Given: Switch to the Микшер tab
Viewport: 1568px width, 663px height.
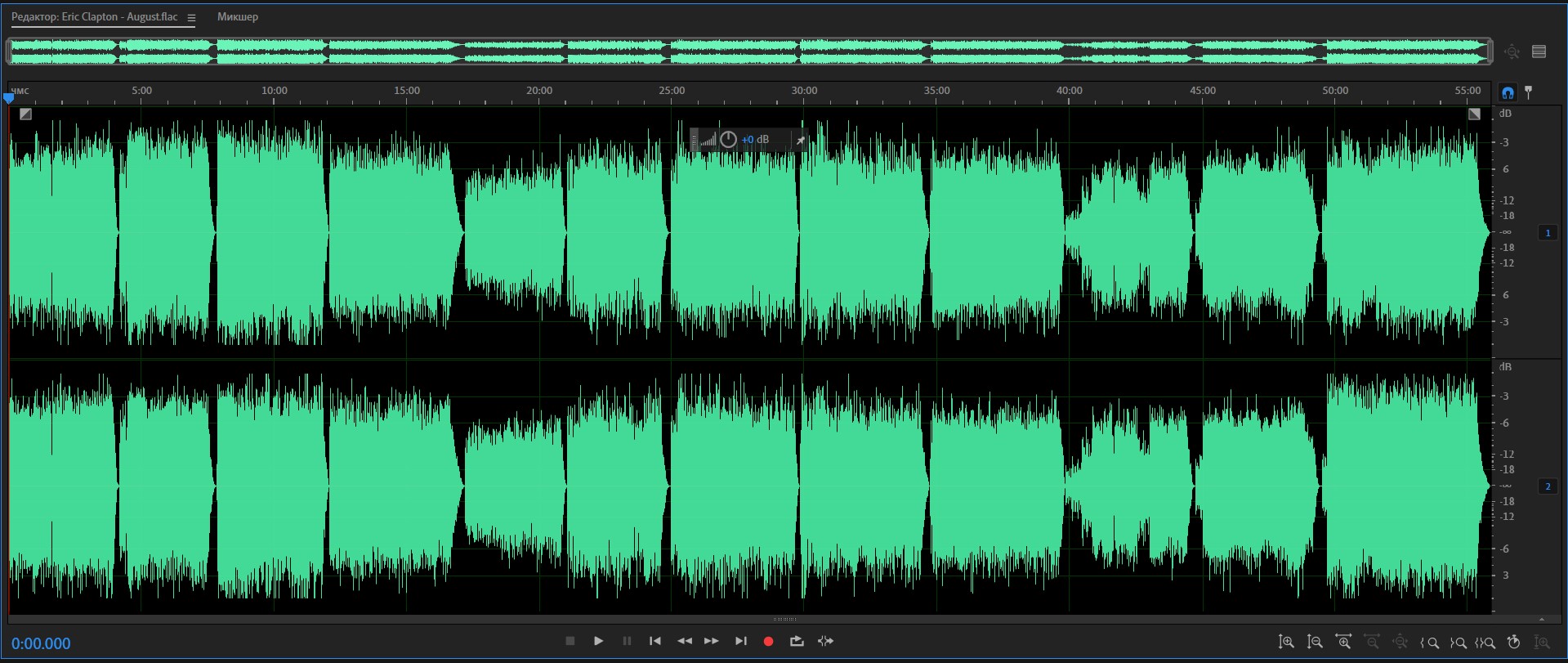Looking at the screenshot, I should [x=238, y=17].
